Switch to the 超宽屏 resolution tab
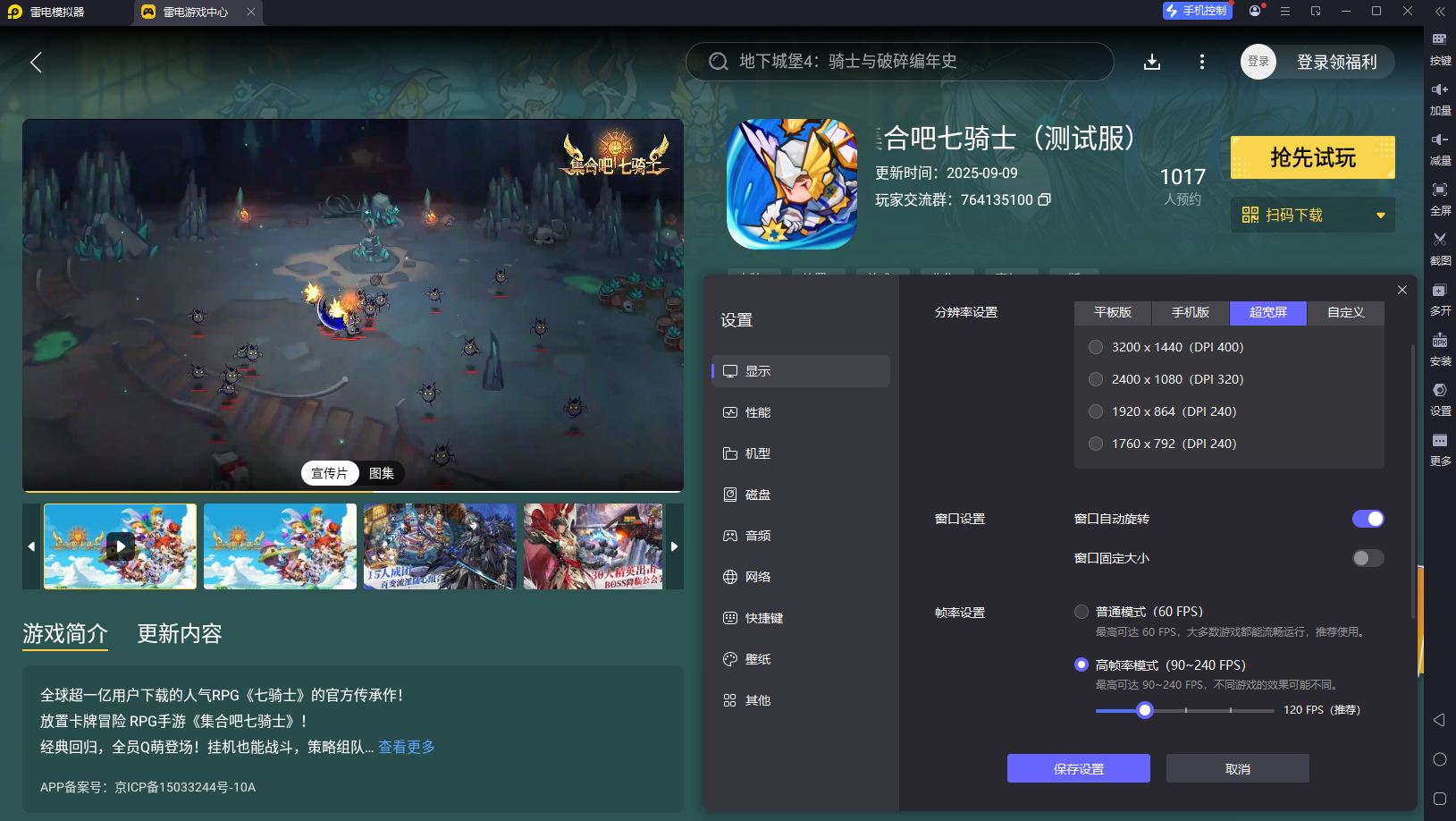Viewport: 1456px width, 821px height. (1268, 312)
